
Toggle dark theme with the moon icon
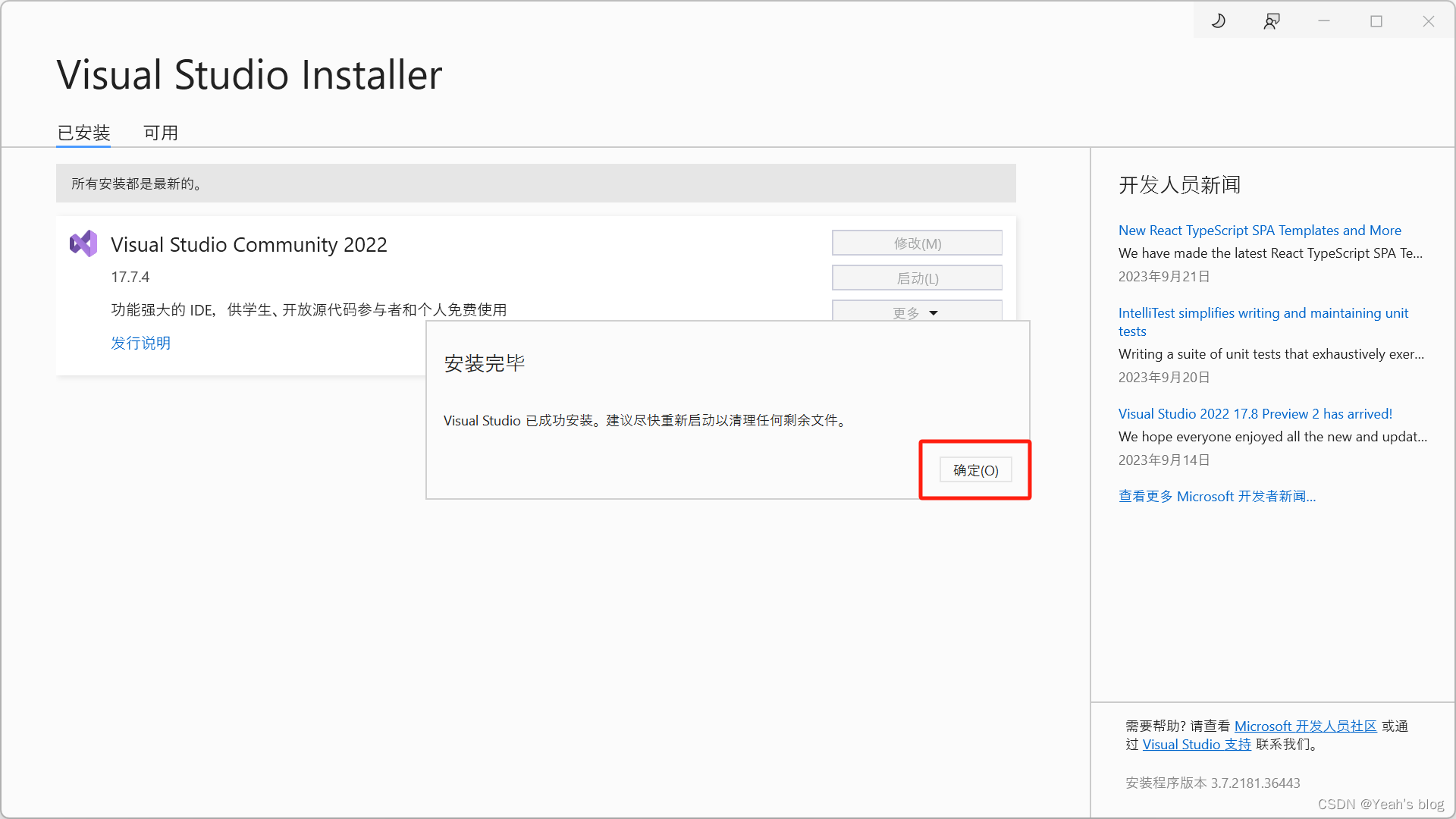1218,20
